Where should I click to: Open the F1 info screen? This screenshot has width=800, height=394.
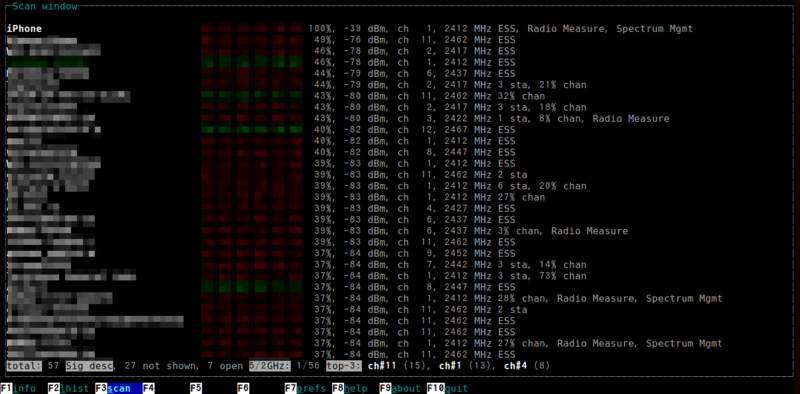click(19, 388)
